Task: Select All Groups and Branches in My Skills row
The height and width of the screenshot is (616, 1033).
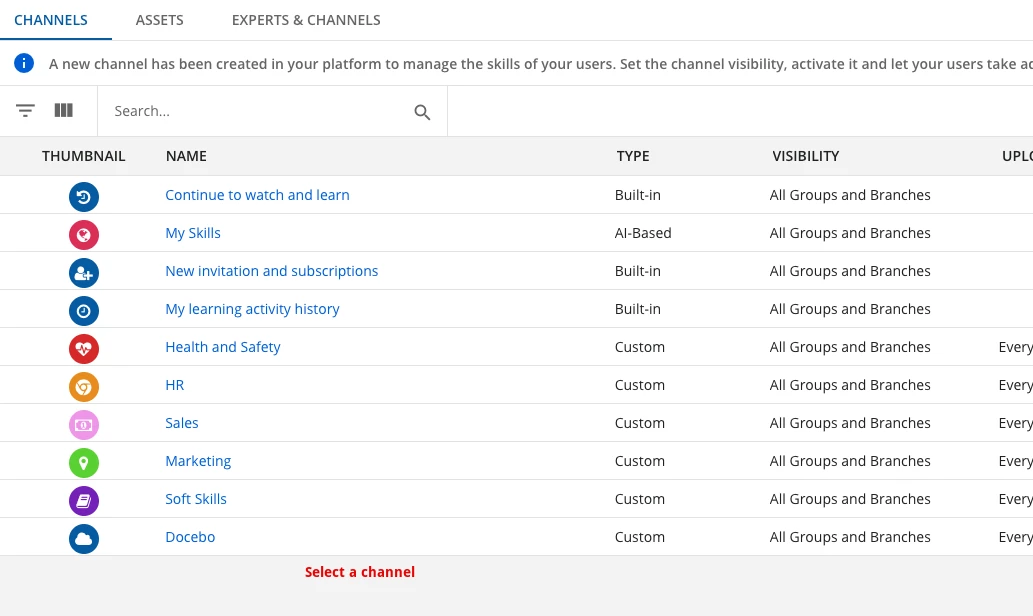Action: pos(850,233)
